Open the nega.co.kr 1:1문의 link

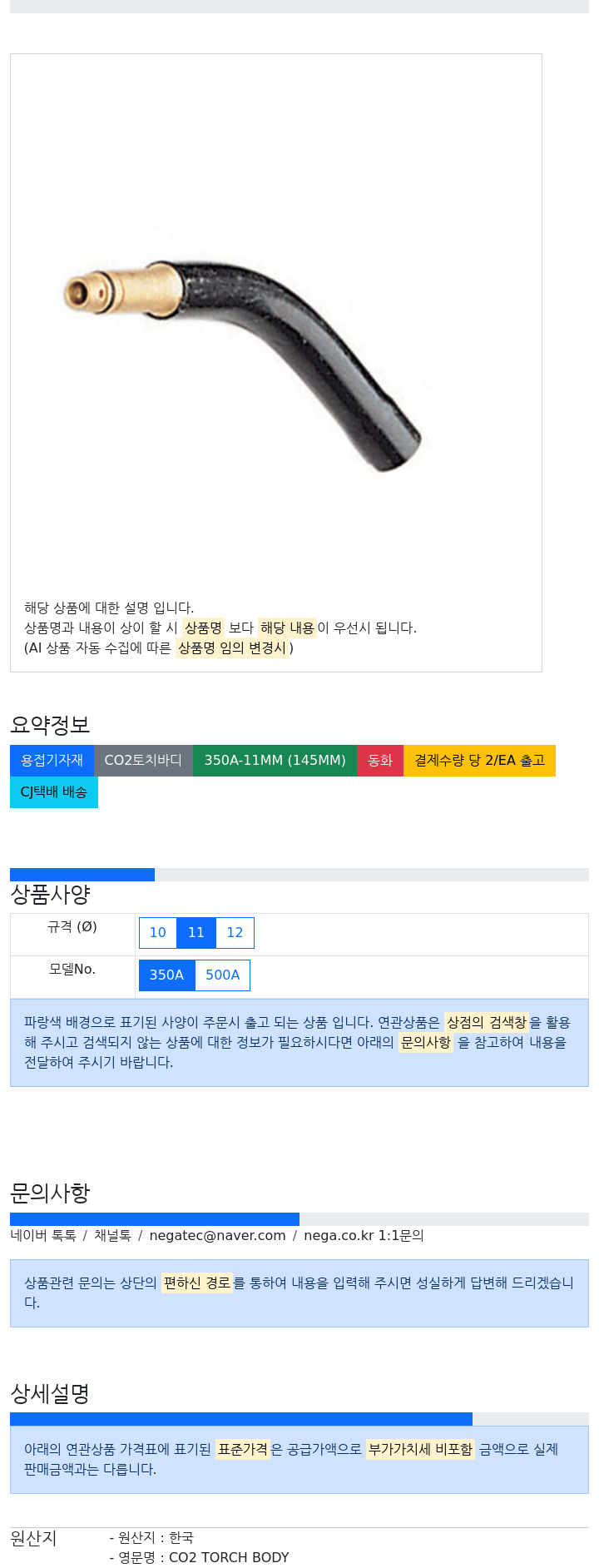click(364, 1236)
